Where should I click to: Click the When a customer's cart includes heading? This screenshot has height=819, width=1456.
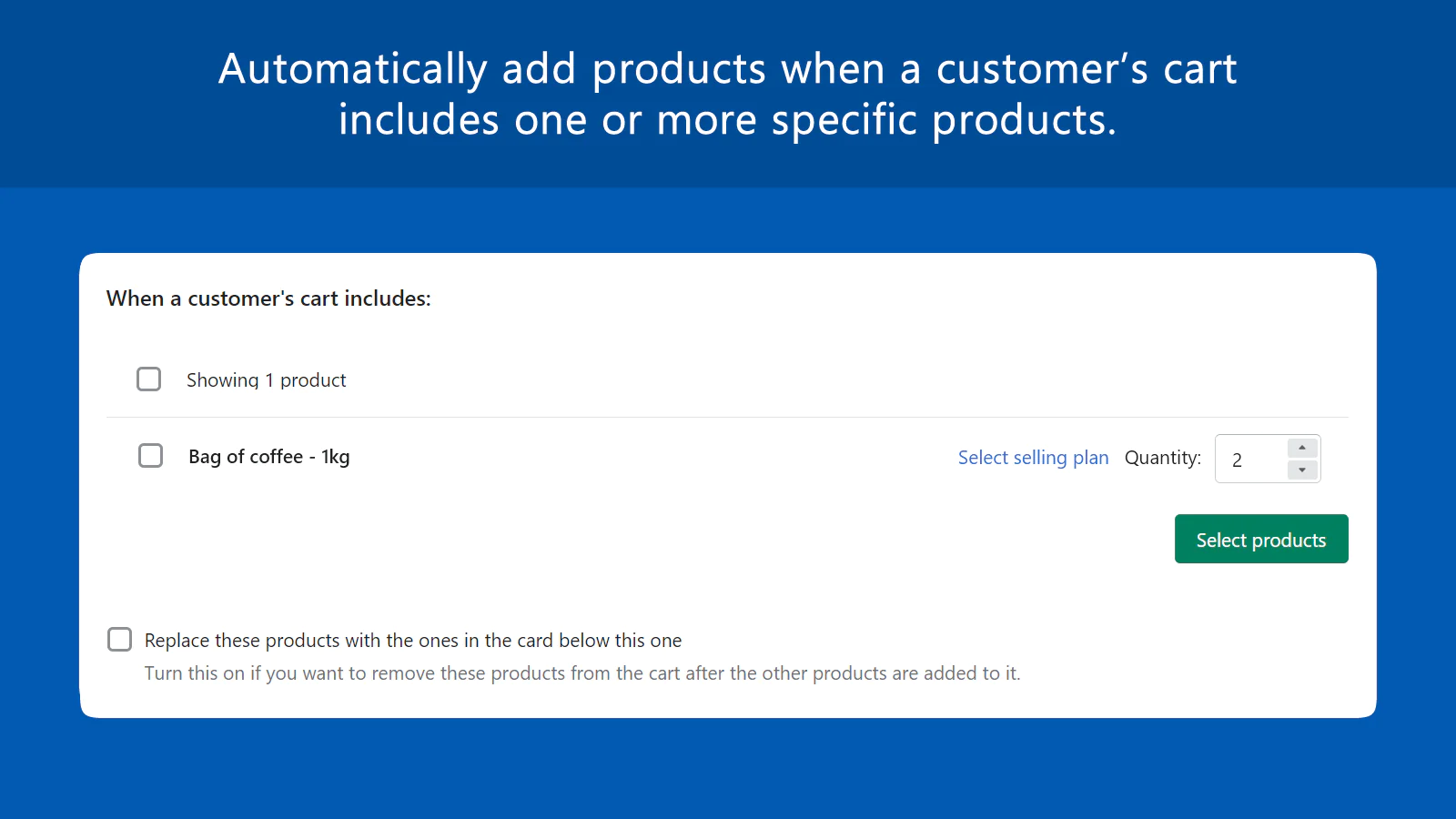[268, 298]
